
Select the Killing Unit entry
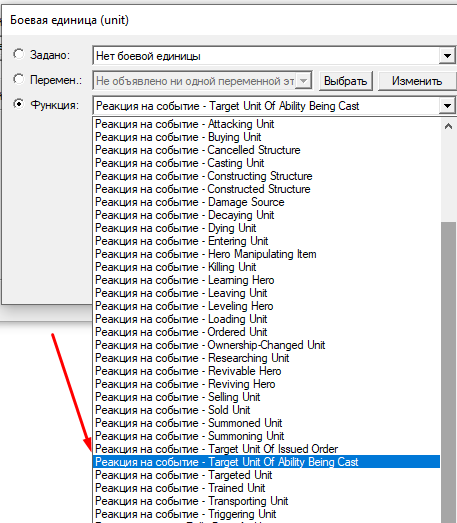click(x=266, y=267)
